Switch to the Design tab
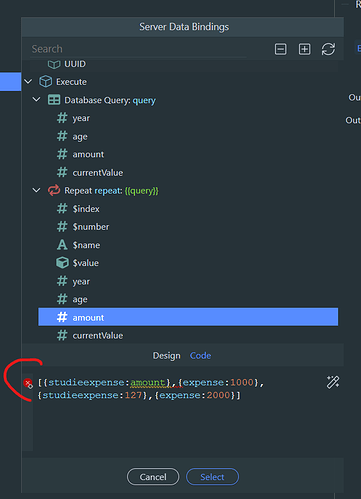The height and width of the screenshot is (499, 361). [166, 356]
